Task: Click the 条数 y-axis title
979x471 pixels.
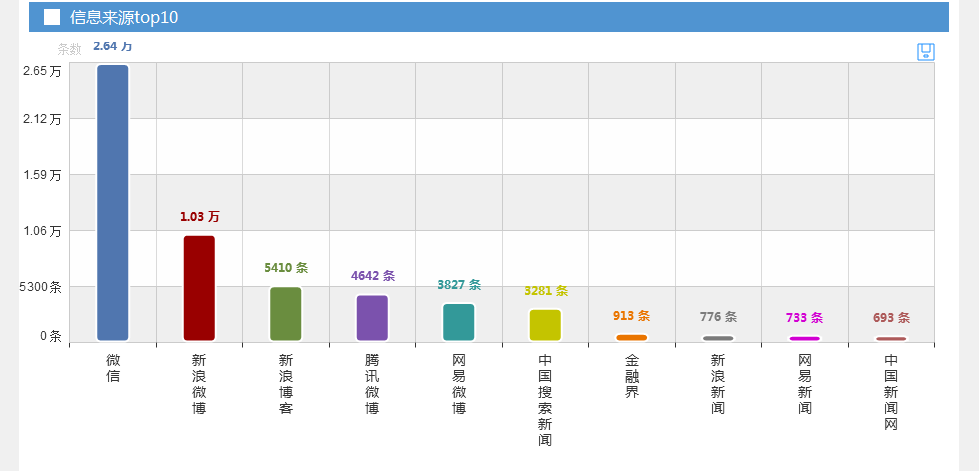Action: (x=69, y=49)
